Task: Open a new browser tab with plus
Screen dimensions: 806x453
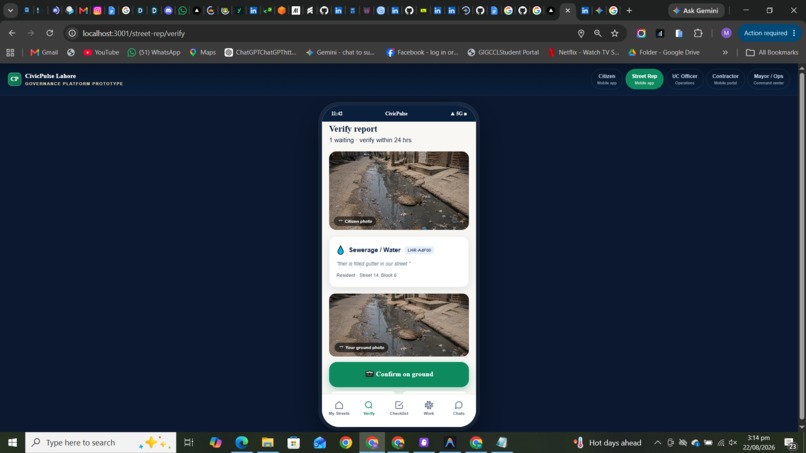Action: click(629, 10)
